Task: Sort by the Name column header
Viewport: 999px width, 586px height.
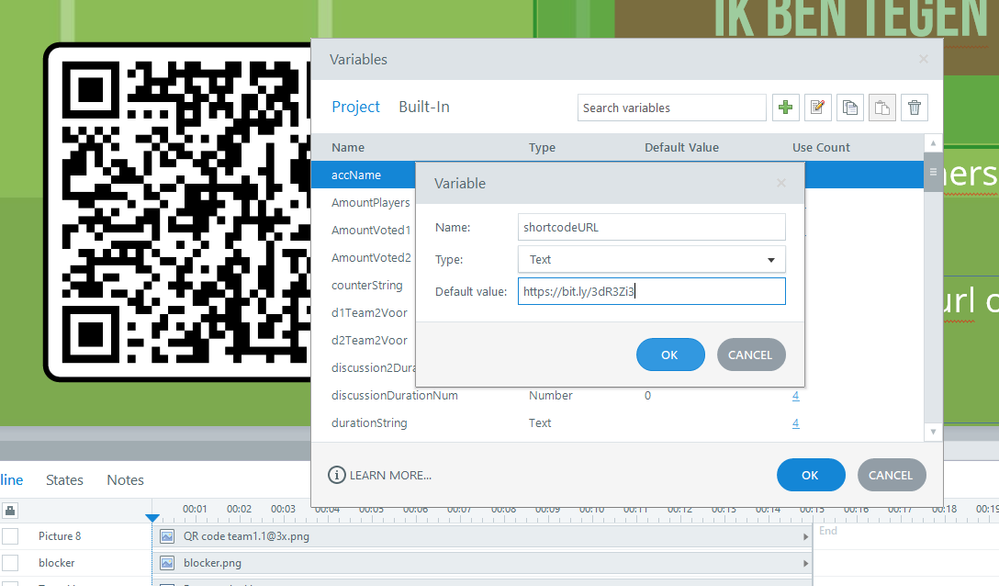Action: pyautogui.click(x=348, y=148)
